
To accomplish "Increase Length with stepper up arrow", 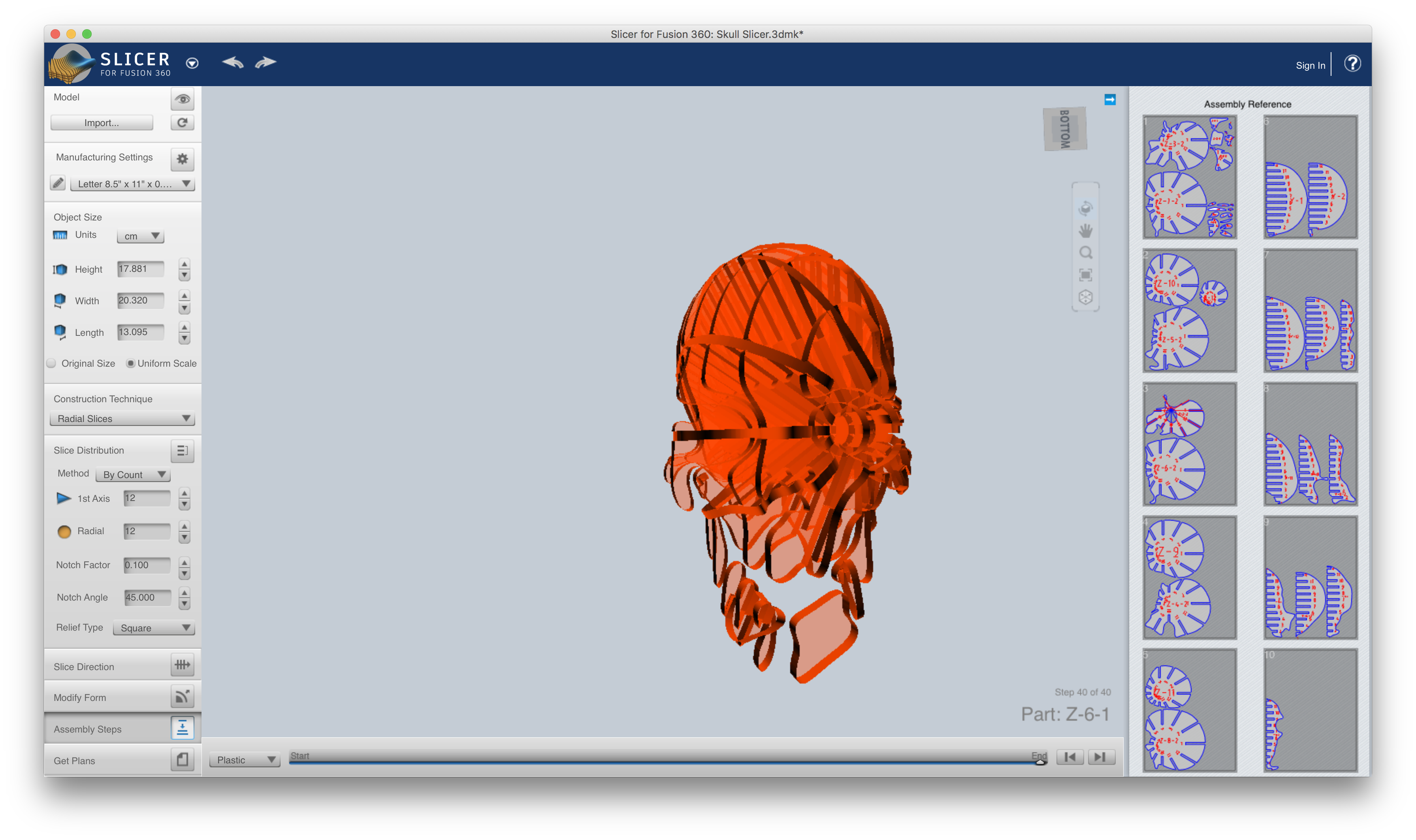I will (184, 327).
